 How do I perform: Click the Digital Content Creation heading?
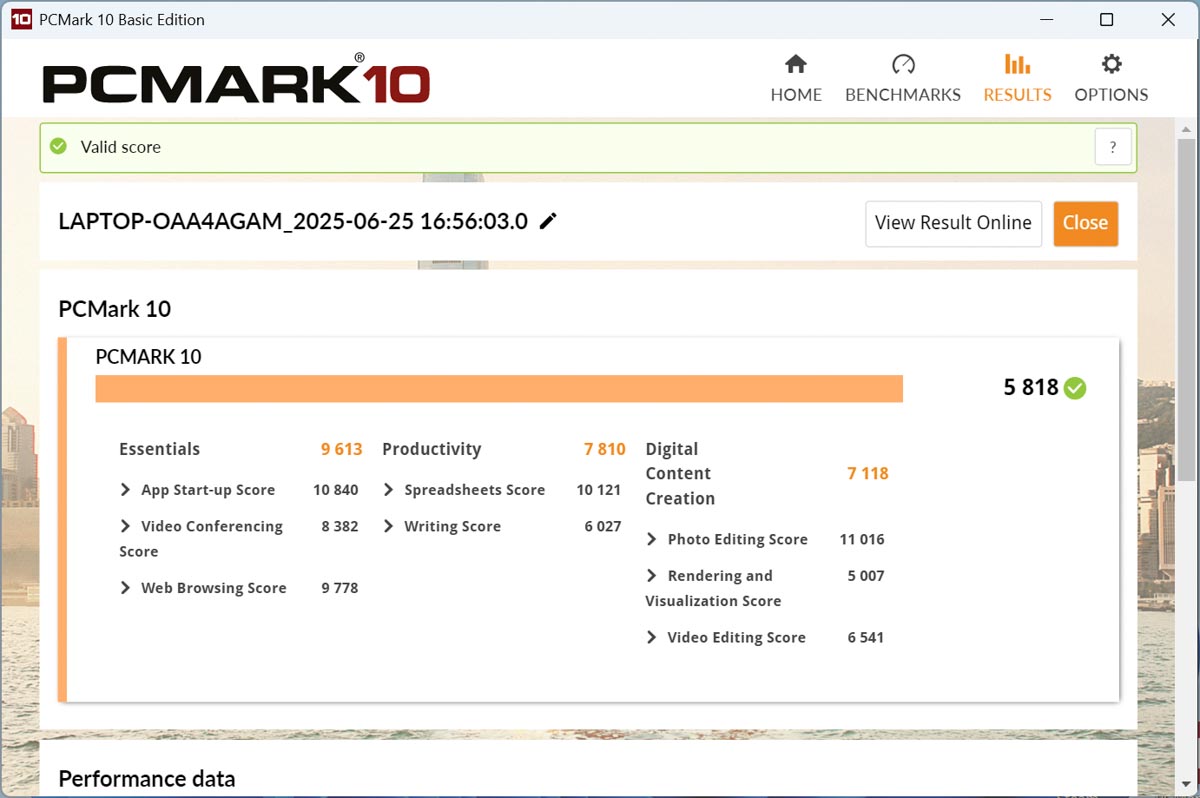pyautogui.click(x=680, y=473)
